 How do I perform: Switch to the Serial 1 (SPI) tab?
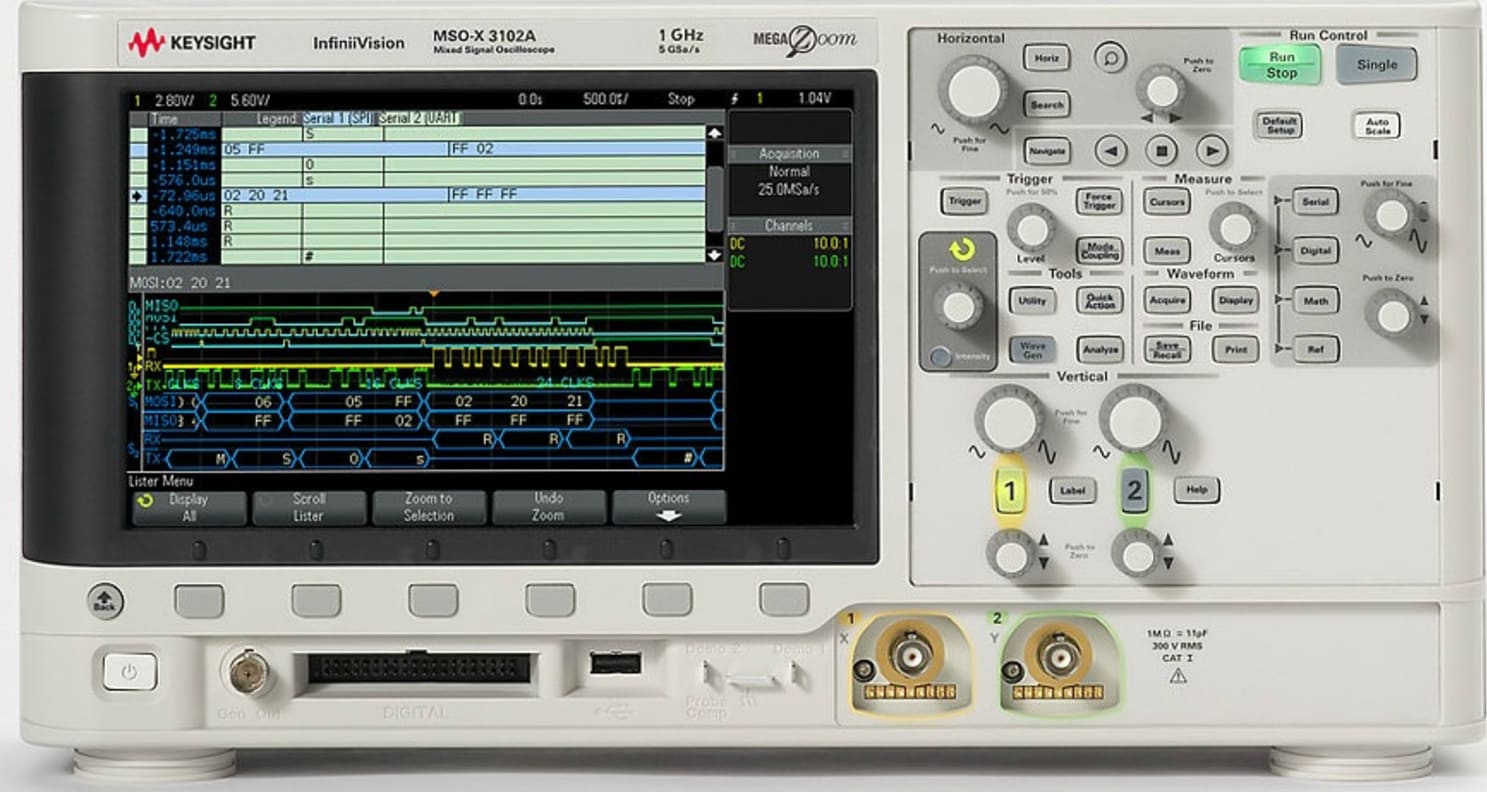(x=338, y=118)
